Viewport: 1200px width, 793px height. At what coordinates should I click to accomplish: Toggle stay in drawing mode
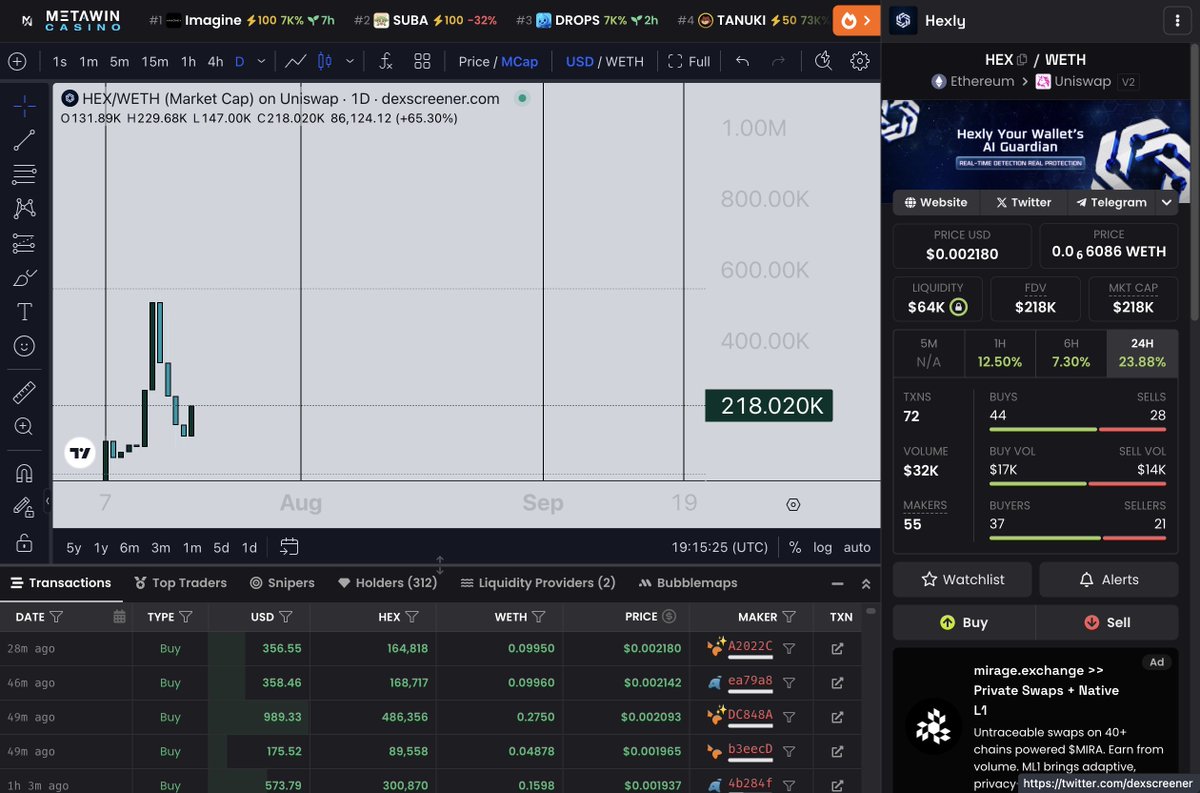(24, 508)
